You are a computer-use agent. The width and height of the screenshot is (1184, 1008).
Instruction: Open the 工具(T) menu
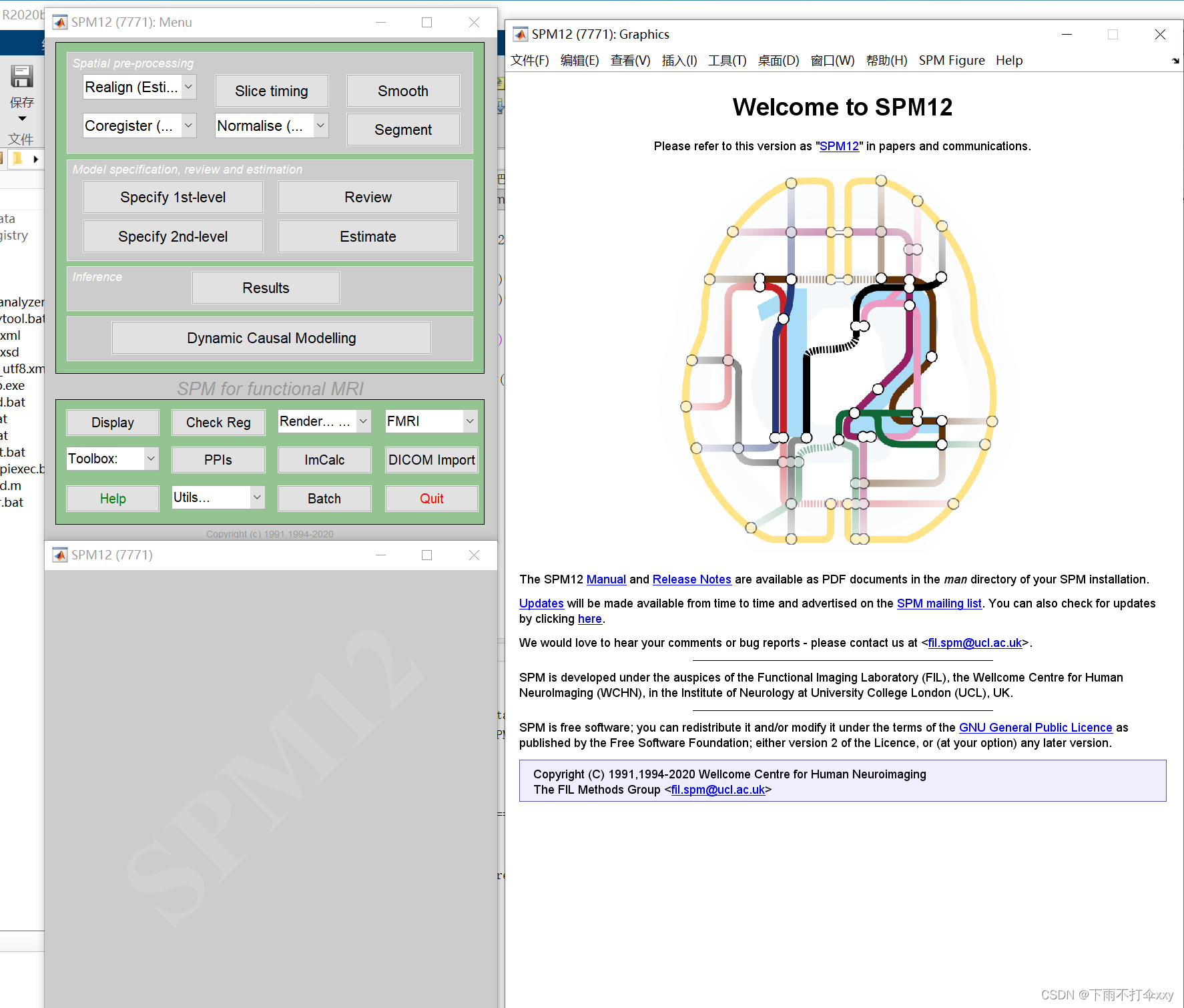click(x=727, y=61)
